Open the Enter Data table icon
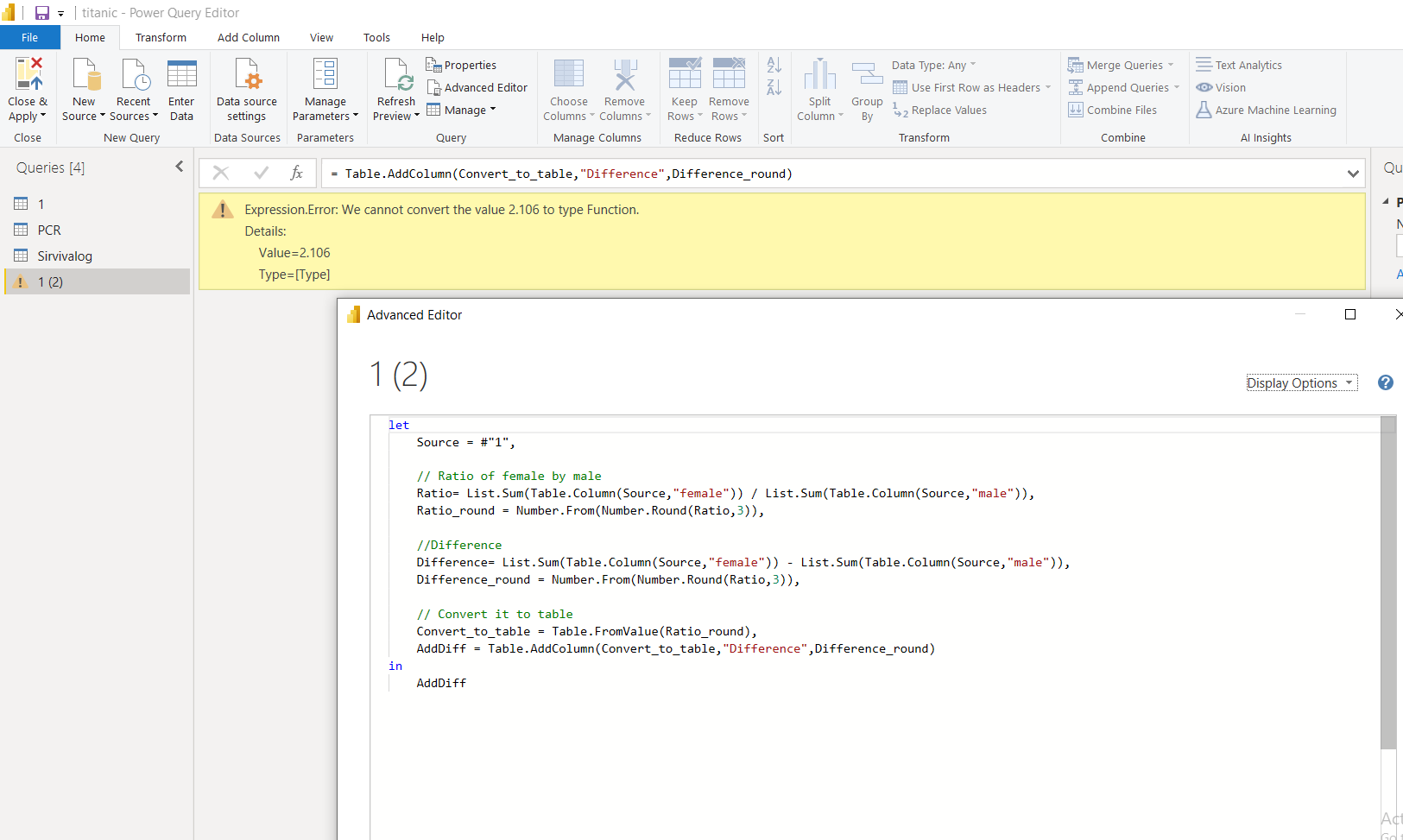Screen dimensions: 1403x840 [x=181, y=74]
